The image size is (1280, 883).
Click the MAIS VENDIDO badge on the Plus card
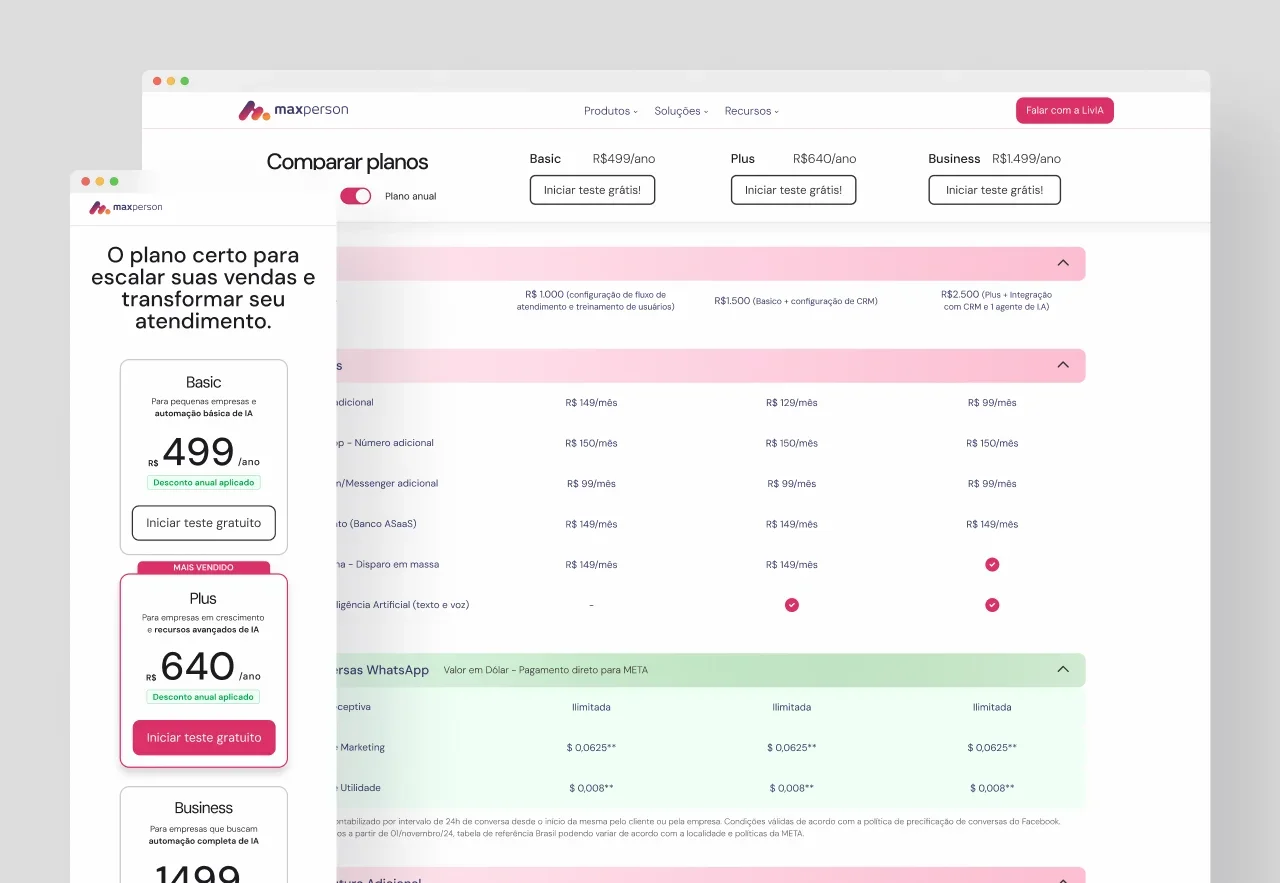(204, 568)
